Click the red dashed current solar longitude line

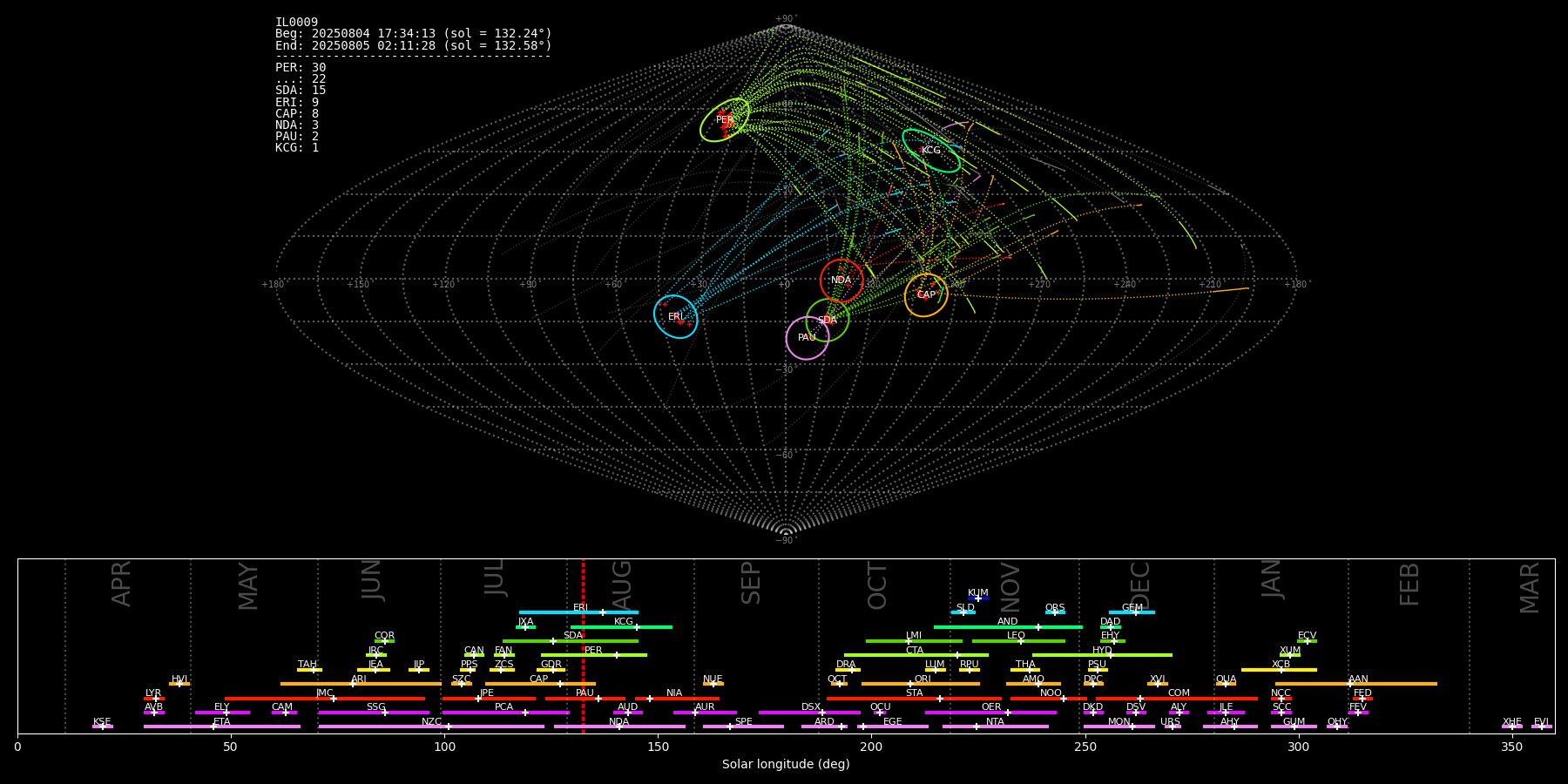(x=583, y=645)
